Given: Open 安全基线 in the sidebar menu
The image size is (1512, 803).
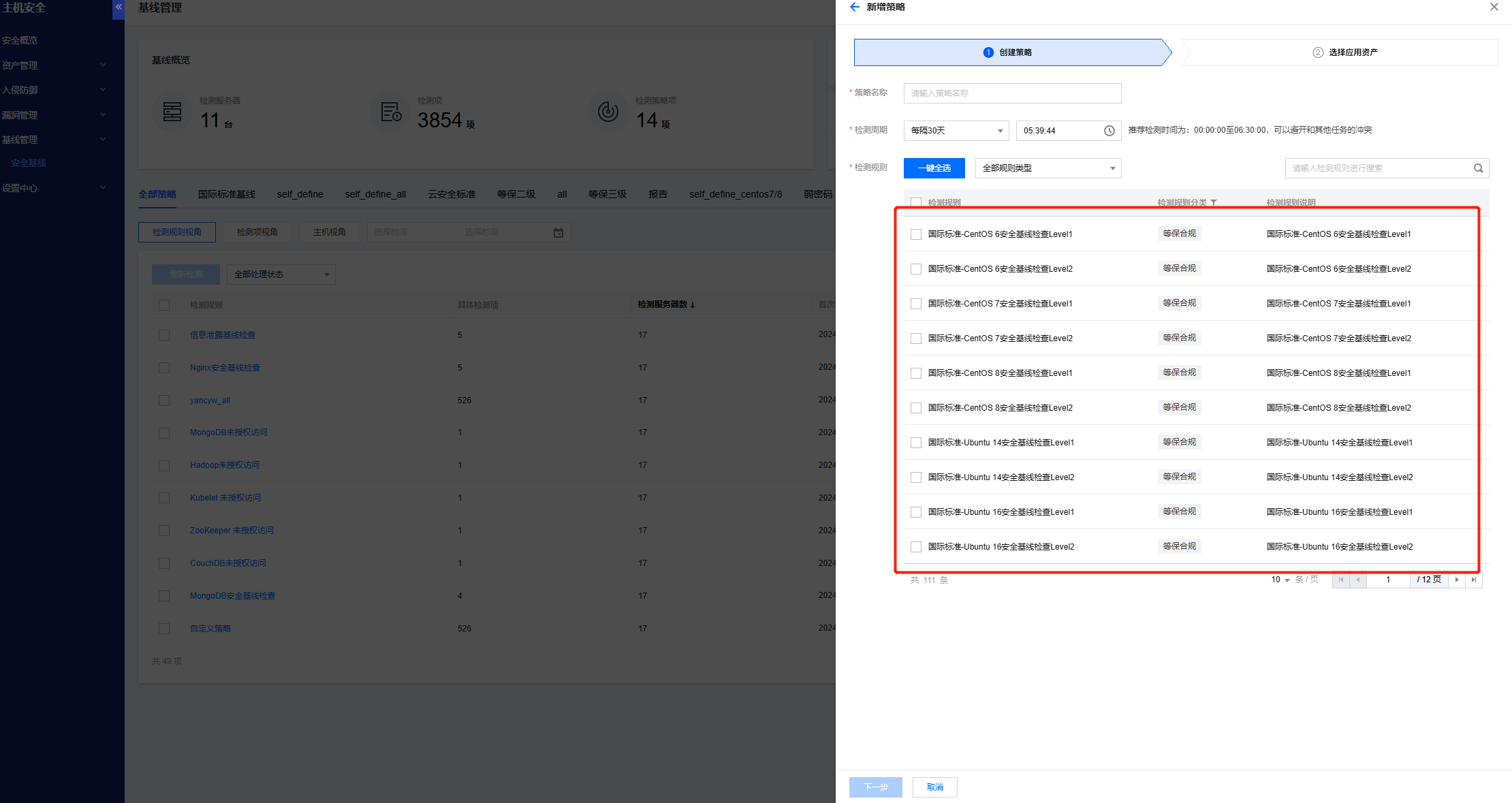Looking at the screenshot, I should (x=29, y=163).
